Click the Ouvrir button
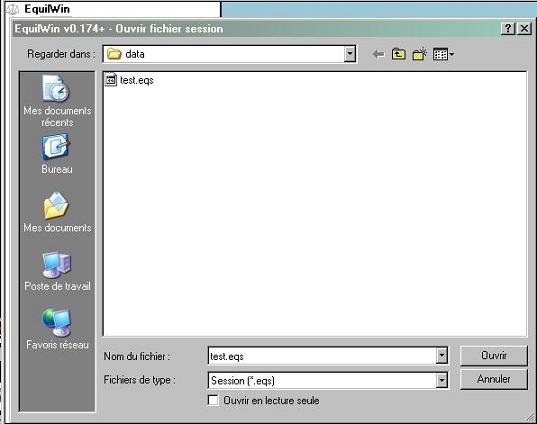 tap(494, 356)
